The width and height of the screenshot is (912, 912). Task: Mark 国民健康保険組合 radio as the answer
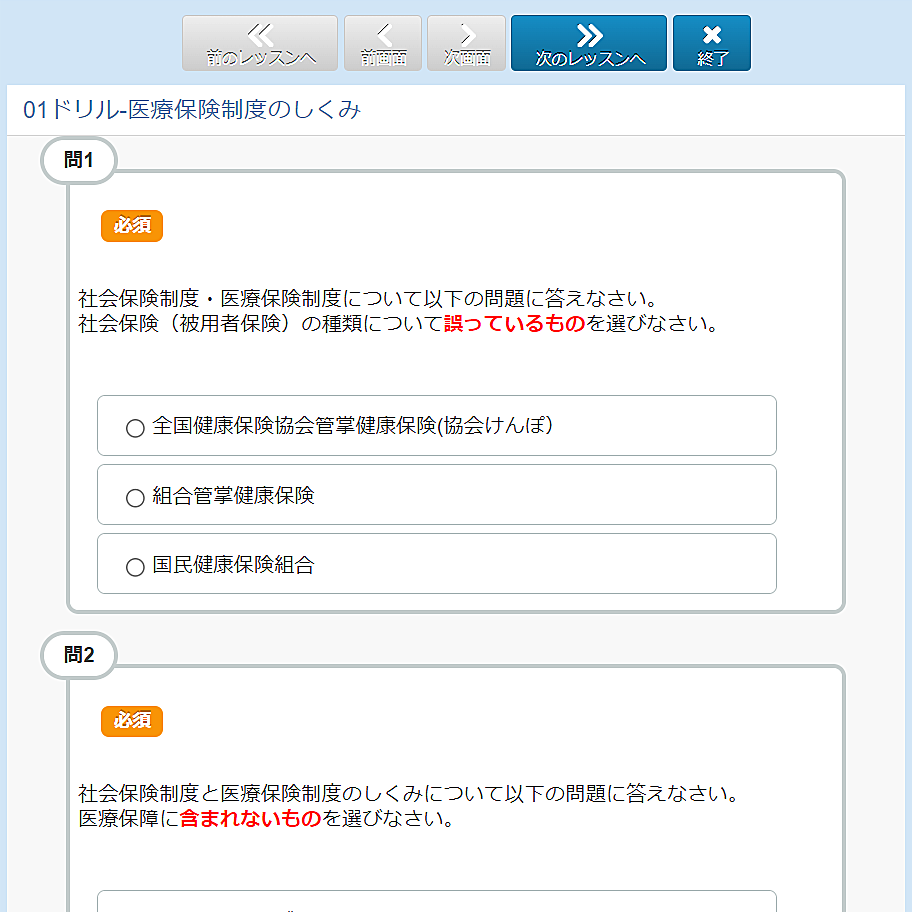tap(135, 567)
